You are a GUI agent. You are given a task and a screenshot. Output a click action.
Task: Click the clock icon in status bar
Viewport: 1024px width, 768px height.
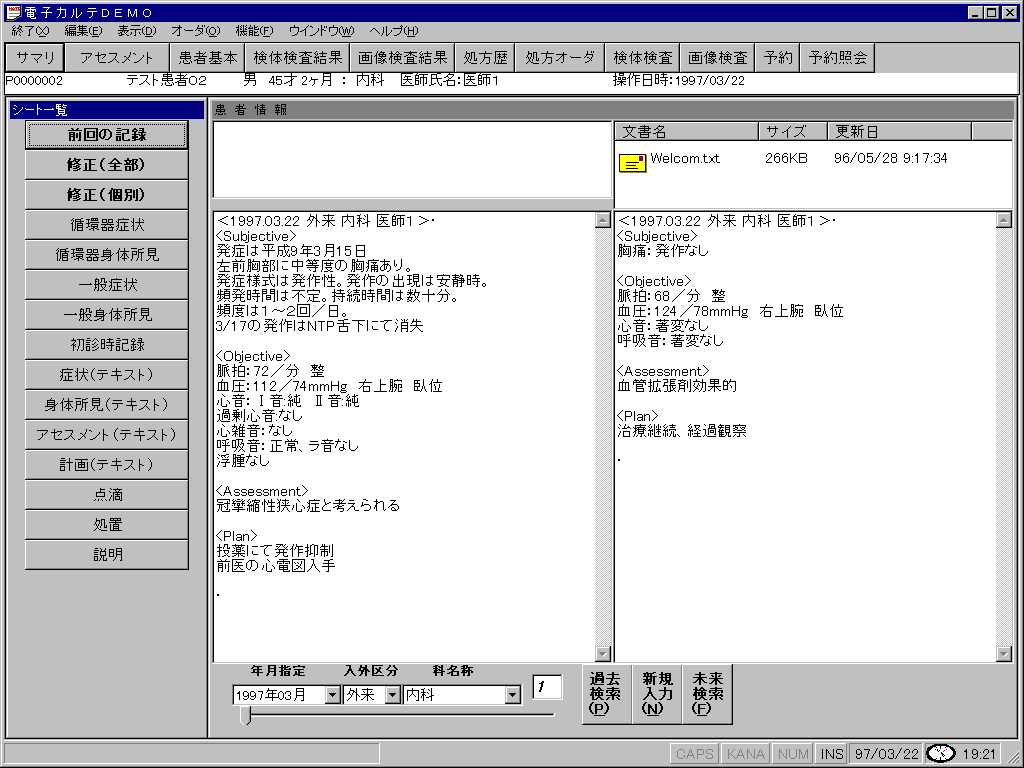pos(940,753)
